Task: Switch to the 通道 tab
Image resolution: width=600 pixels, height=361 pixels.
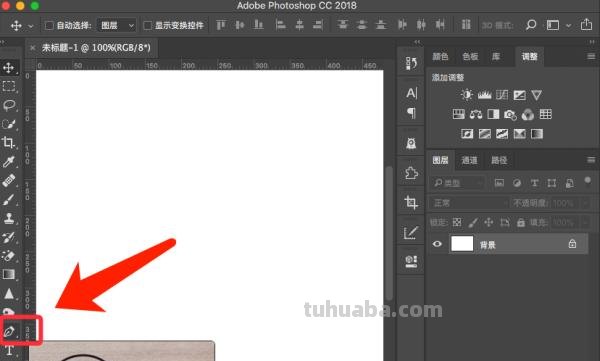Action: click(469, 160)
